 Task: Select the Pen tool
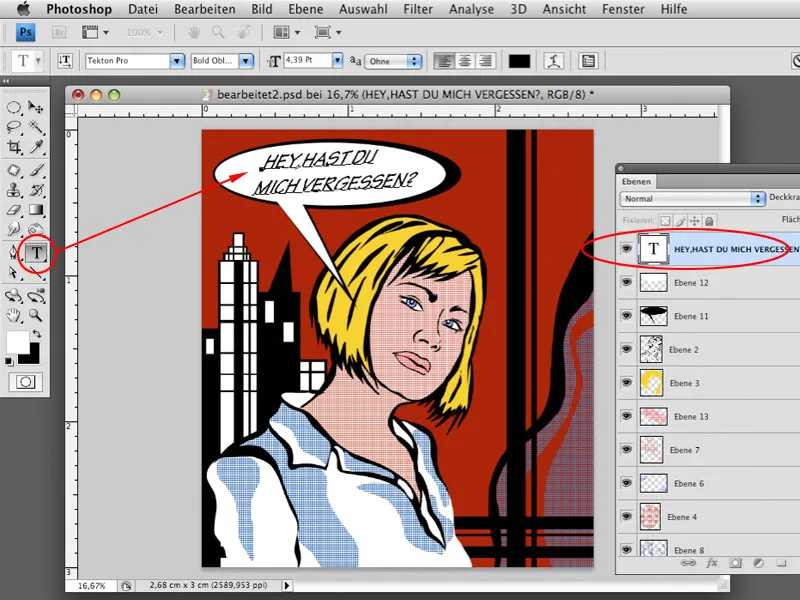tap(14, 252)
